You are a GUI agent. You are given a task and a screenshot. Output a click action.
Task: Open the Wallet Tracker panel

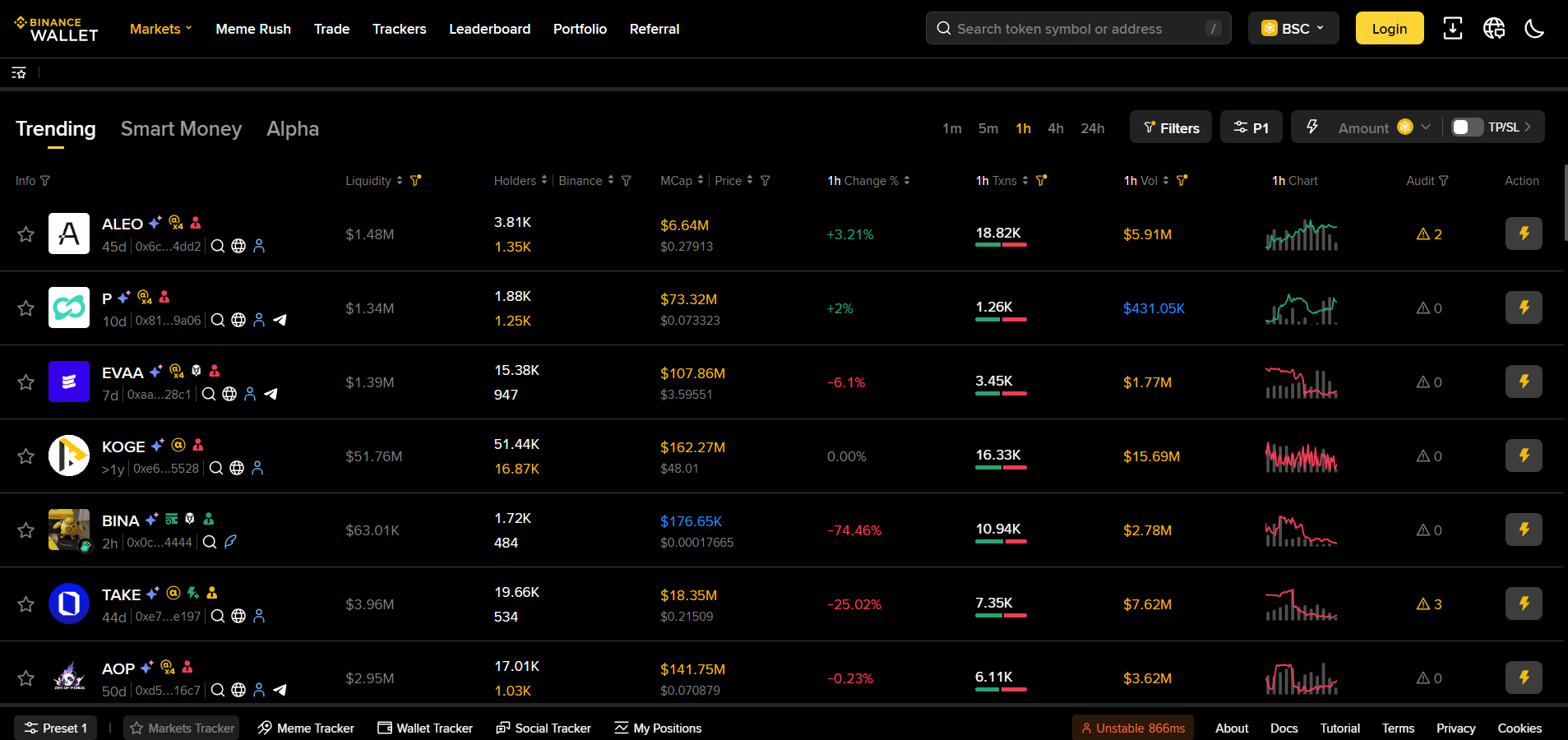tap(424, 728)
